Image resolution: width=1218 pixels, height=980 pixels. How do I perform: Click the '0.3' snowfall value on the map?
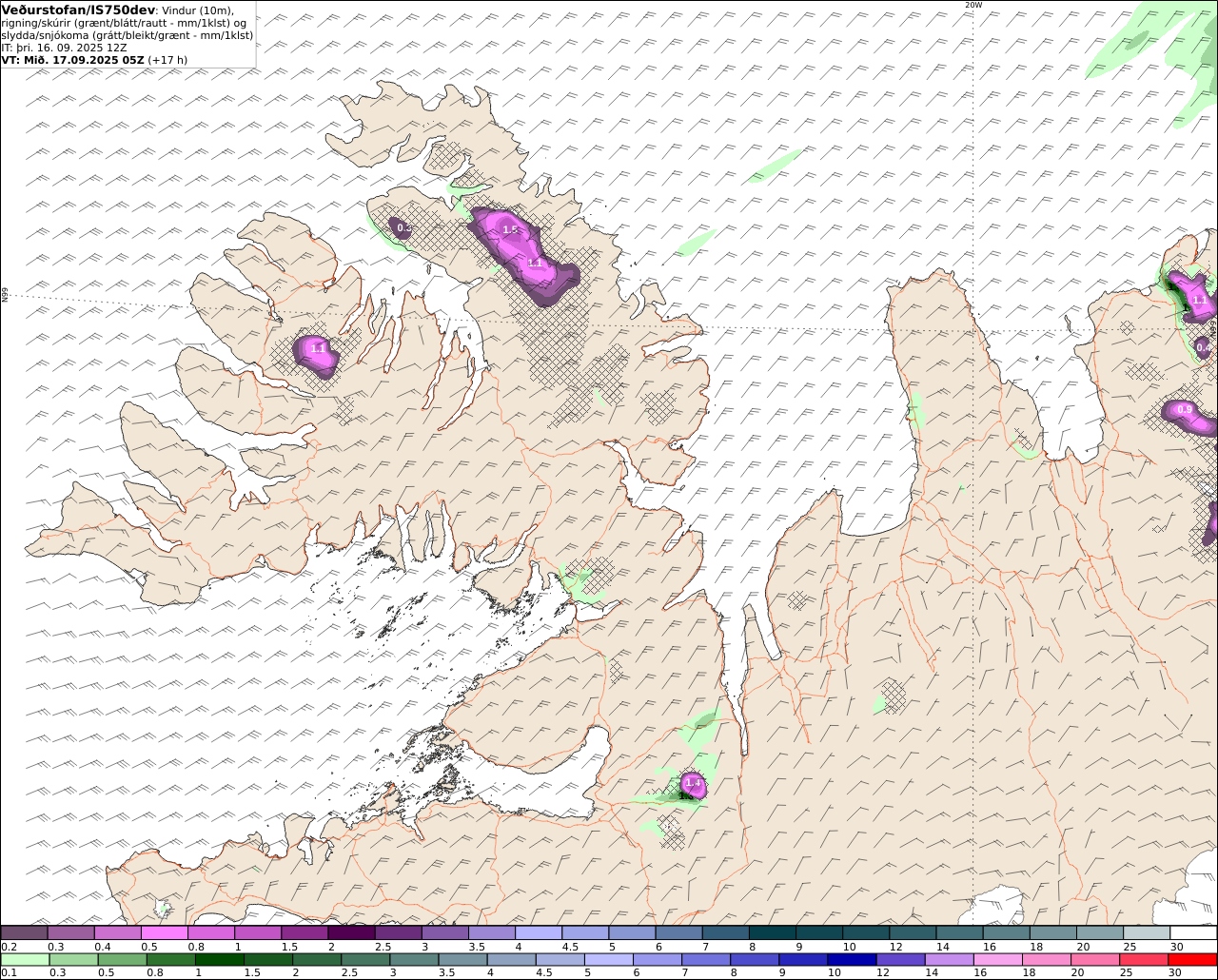pos(403,228)
